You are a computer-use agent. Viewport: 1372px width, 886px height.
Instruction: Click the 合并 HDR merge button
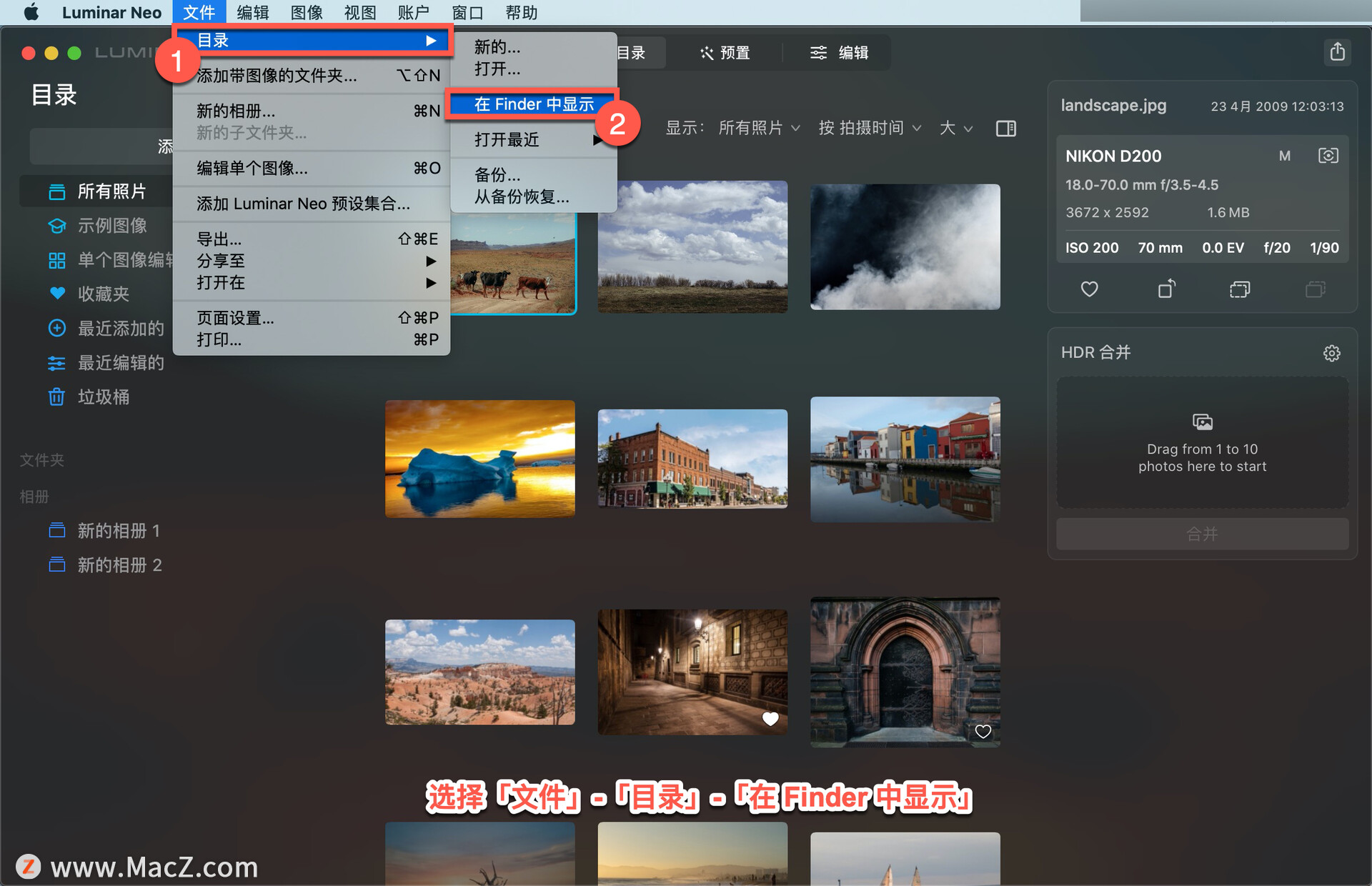pyautogui.click(x=1203, y=534)
